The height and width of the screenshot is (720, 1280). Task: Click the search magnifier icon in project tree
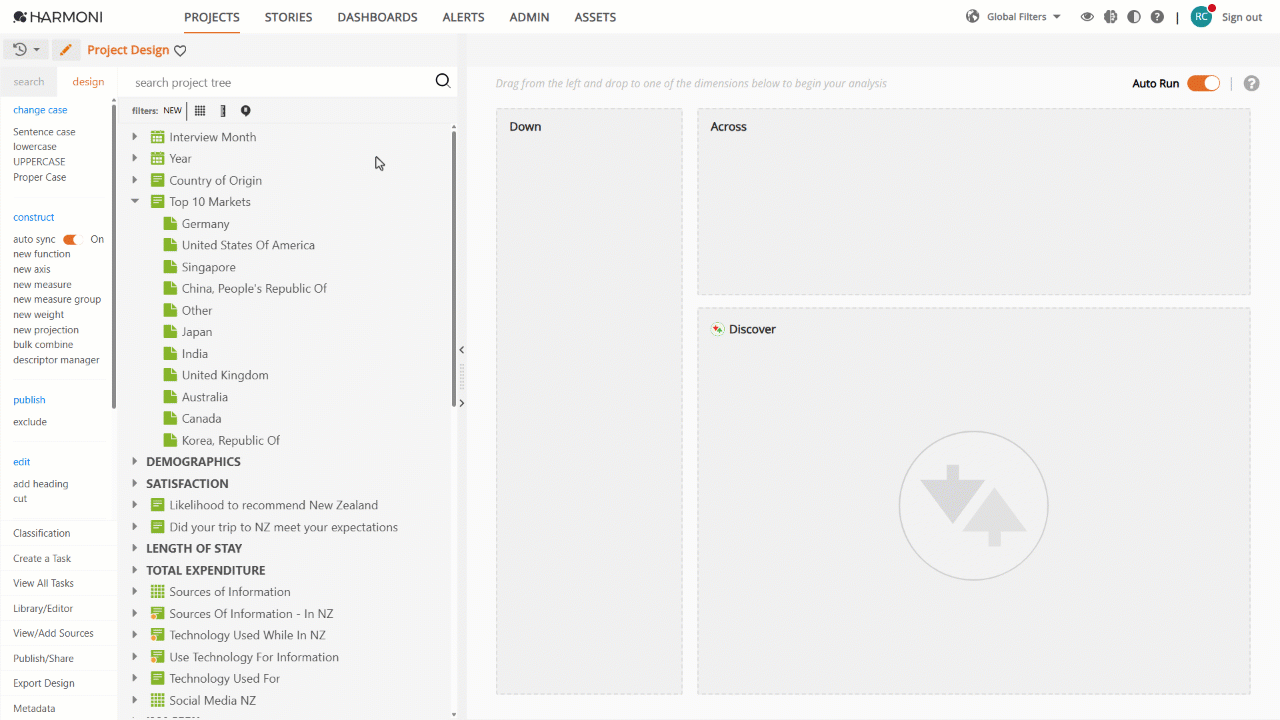pyautogui.click(x=443, y=81)
